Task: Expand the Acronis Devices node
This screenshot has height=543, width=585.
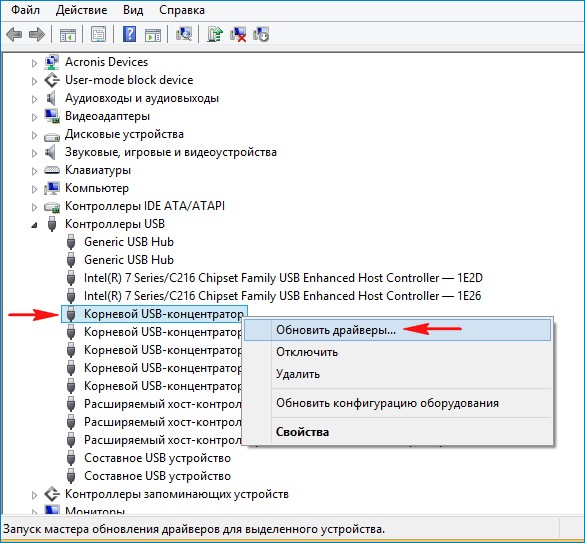Action: [x=34, y=63]
